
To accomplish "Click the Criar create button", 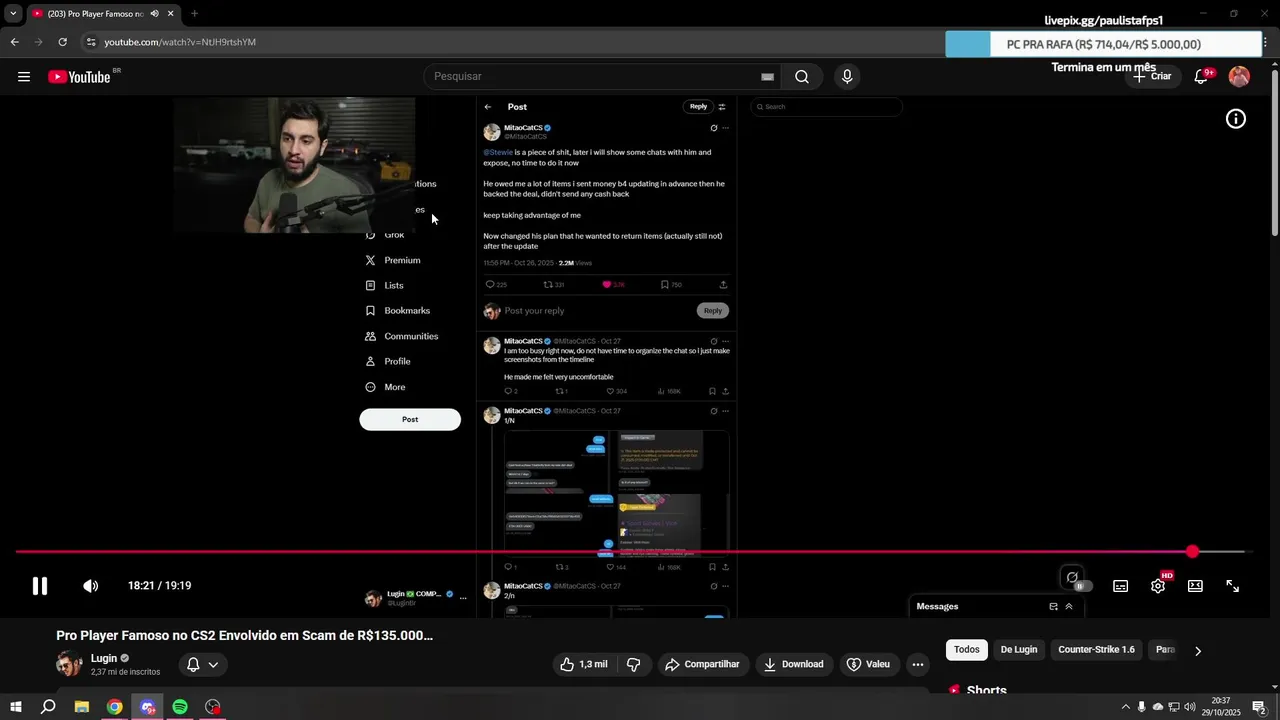I will (x=1152, y=77).
